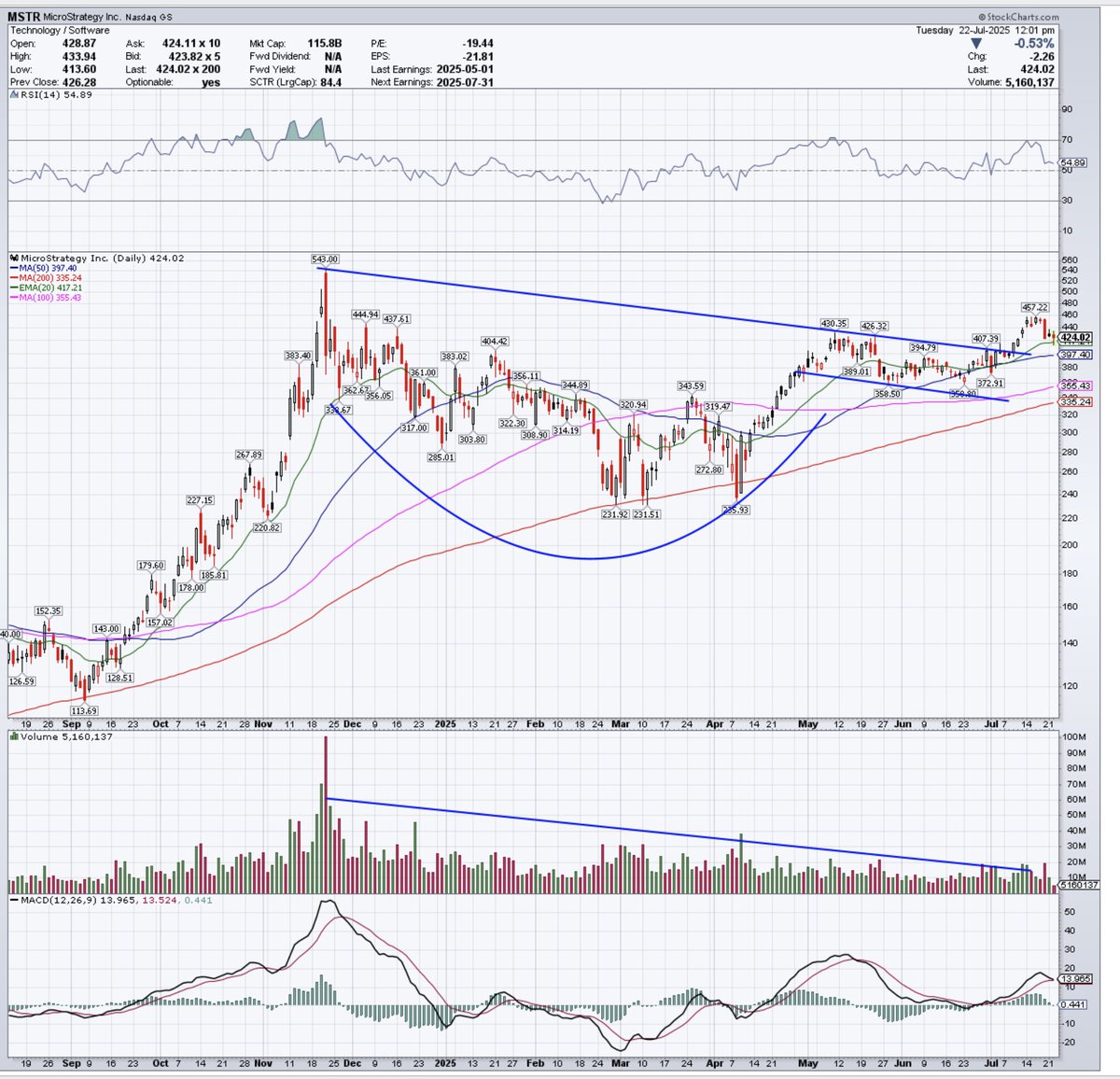
Task: Click the 235.93 April low label
Action: click(735, 510)
